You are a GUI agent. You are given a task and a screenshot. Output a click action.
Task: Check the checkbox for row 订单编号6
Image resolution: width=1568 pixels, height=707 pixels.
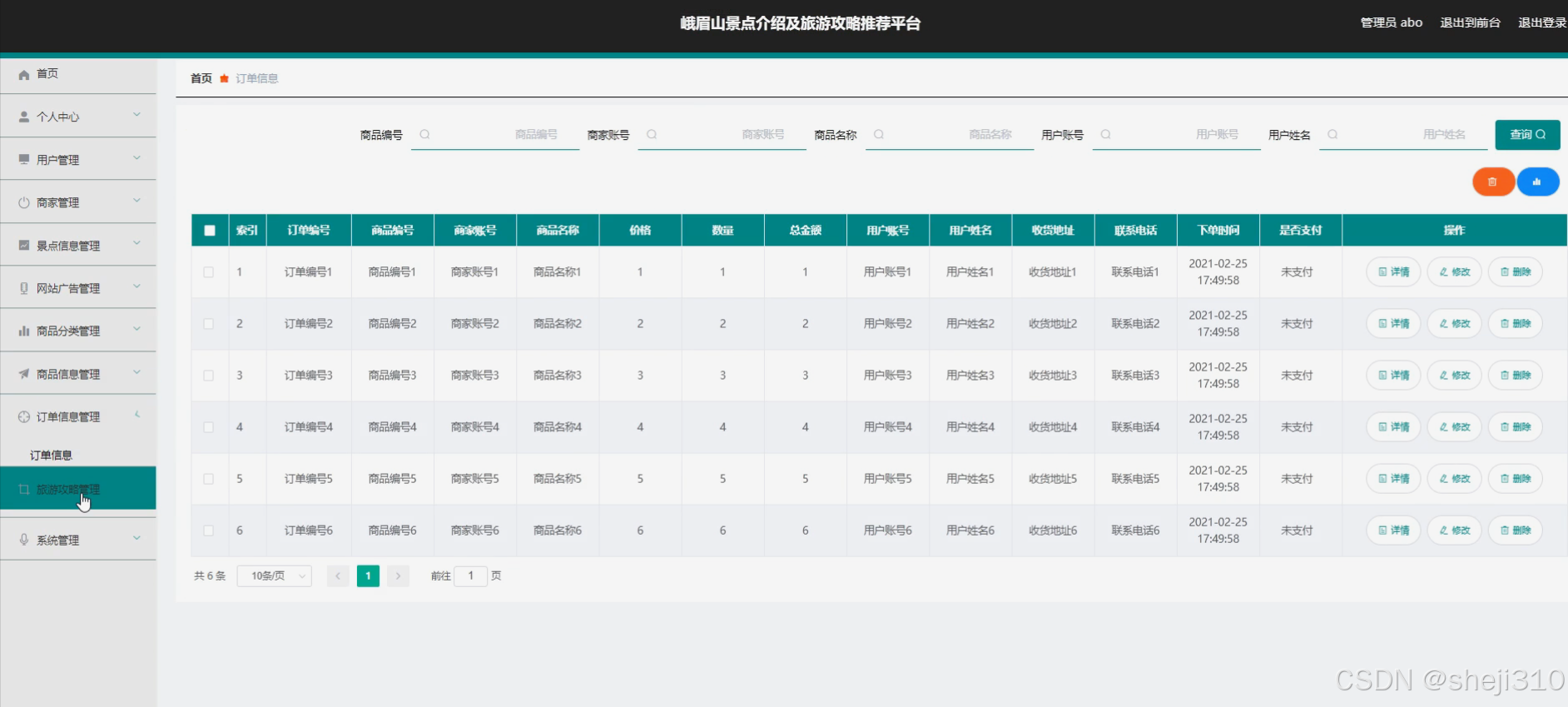(x=209, y=530)
